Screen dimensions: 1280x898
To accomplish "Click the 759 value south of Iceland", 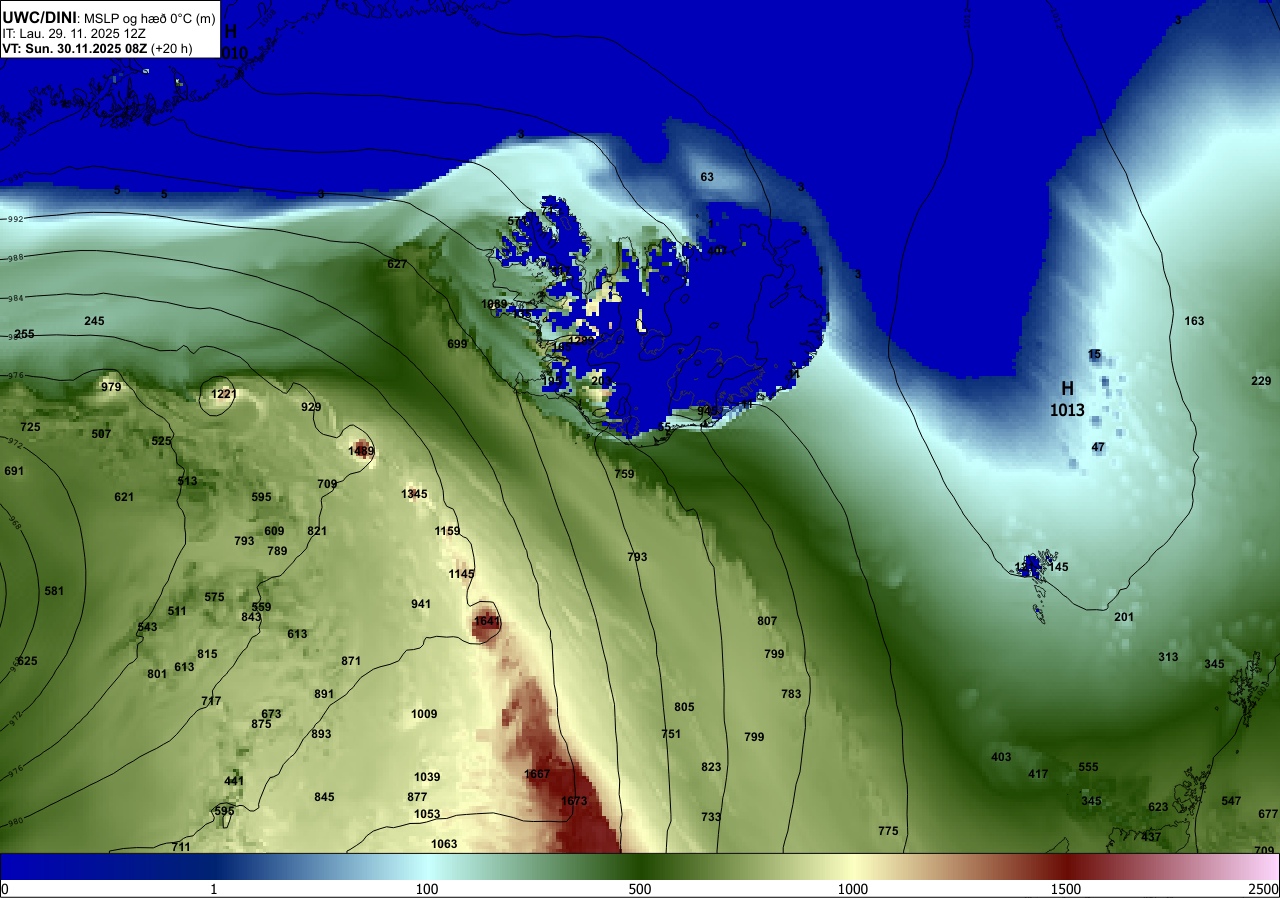I will [624, 474].
